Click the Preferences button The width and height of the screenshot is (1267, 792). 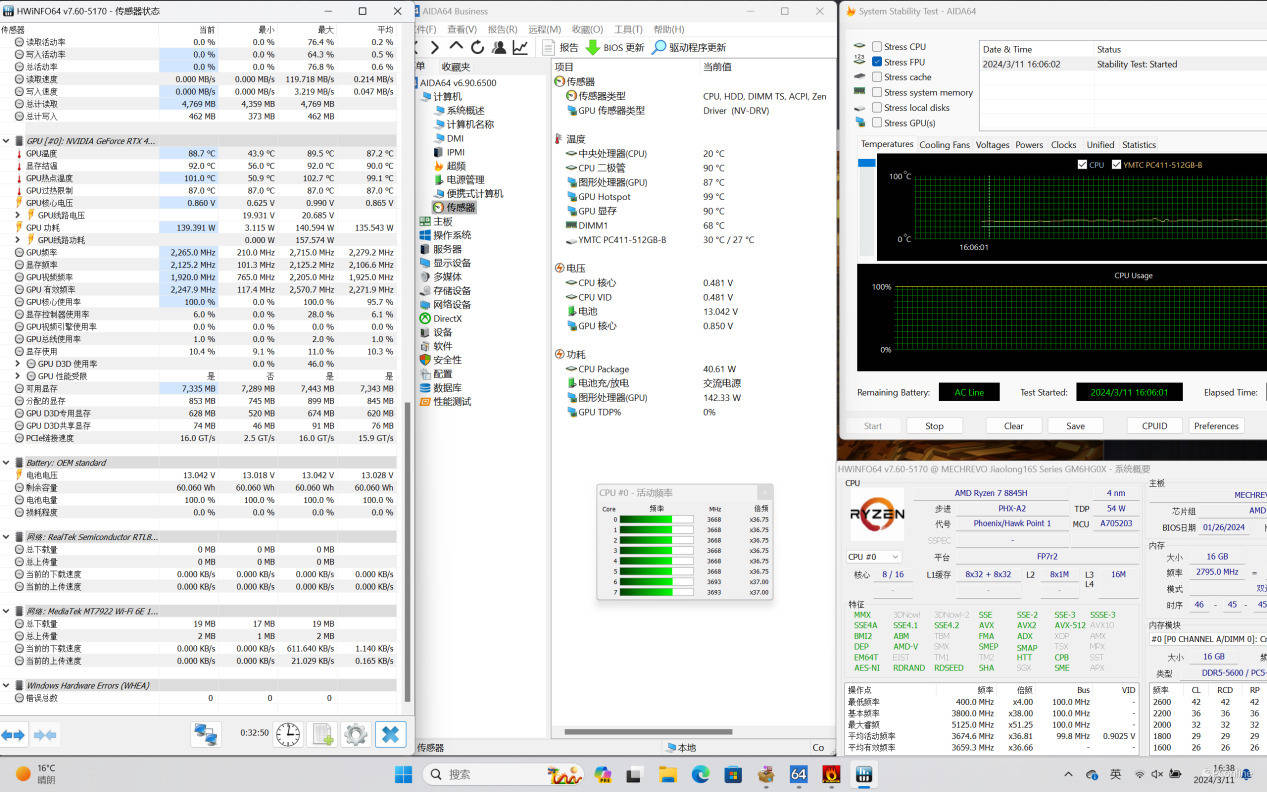pyautogui.click(x=1216, y=426)
